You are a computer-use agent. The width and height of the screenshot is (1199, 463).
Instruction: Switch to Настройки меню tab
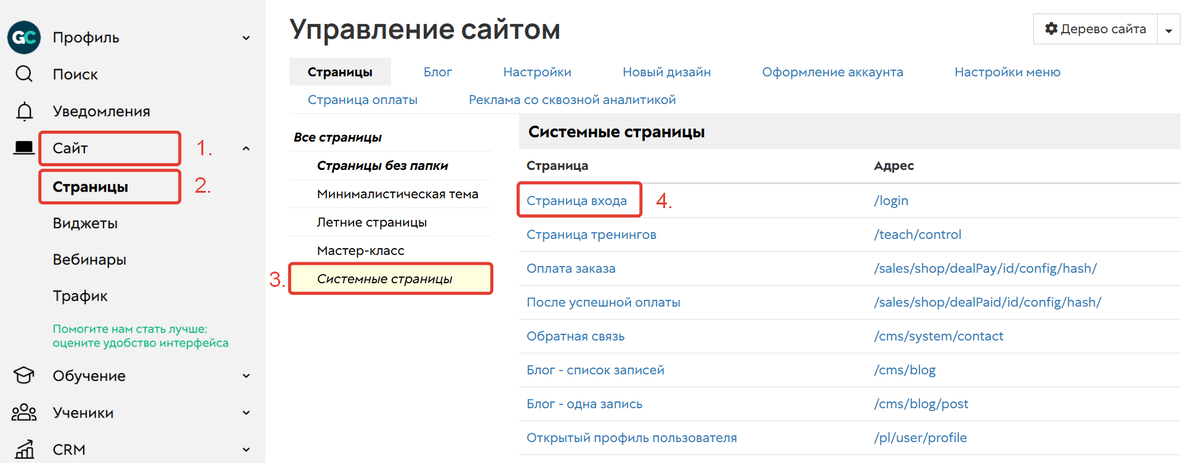pos(1007,72)
